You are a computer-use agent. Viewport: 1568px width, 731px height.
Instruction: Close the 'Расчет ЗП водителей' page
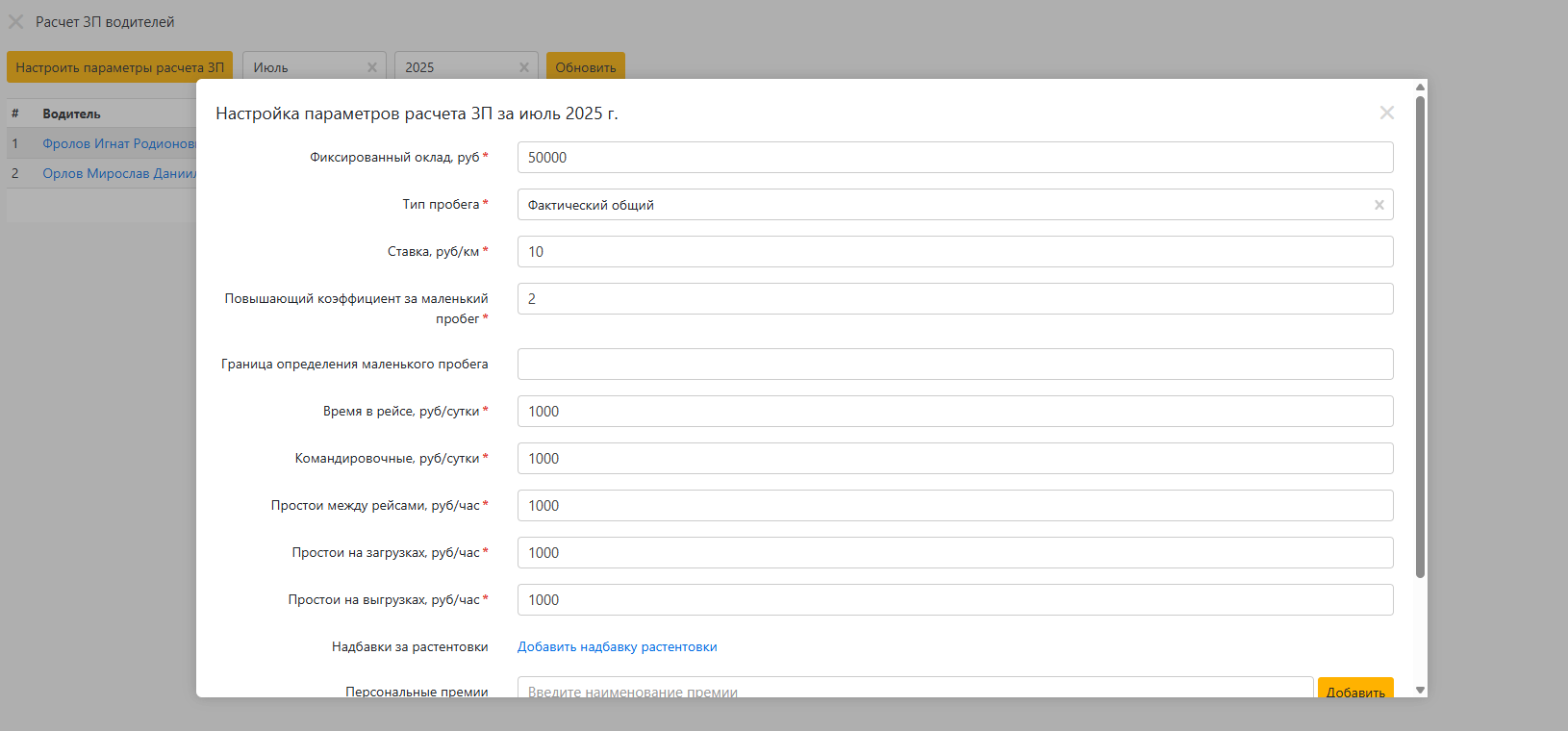click(x=16, y=21)
